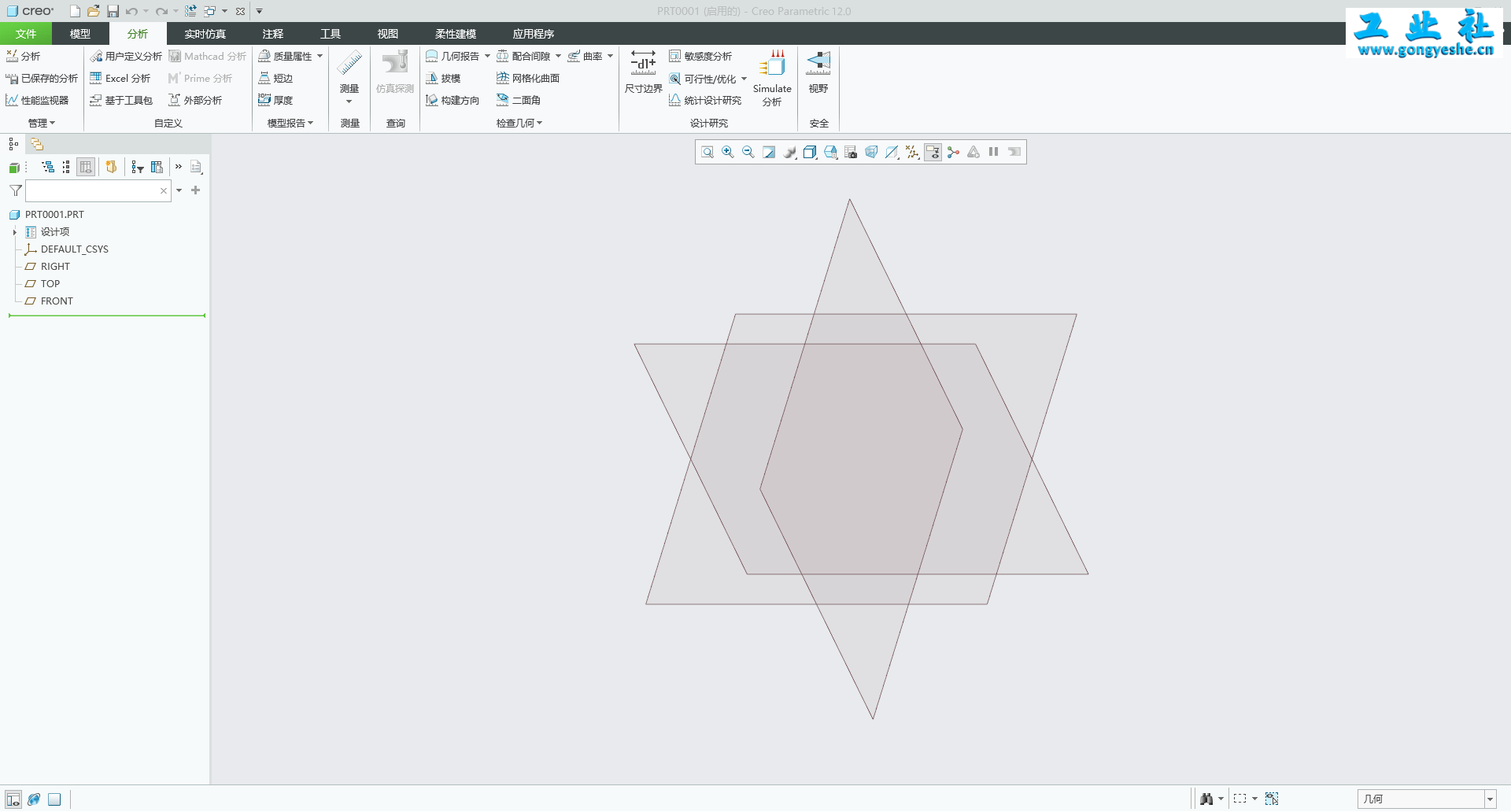Screen dimensions: 1511x812
Task: Click the Save icon in quick access toolbar
Action: point(113,11)
